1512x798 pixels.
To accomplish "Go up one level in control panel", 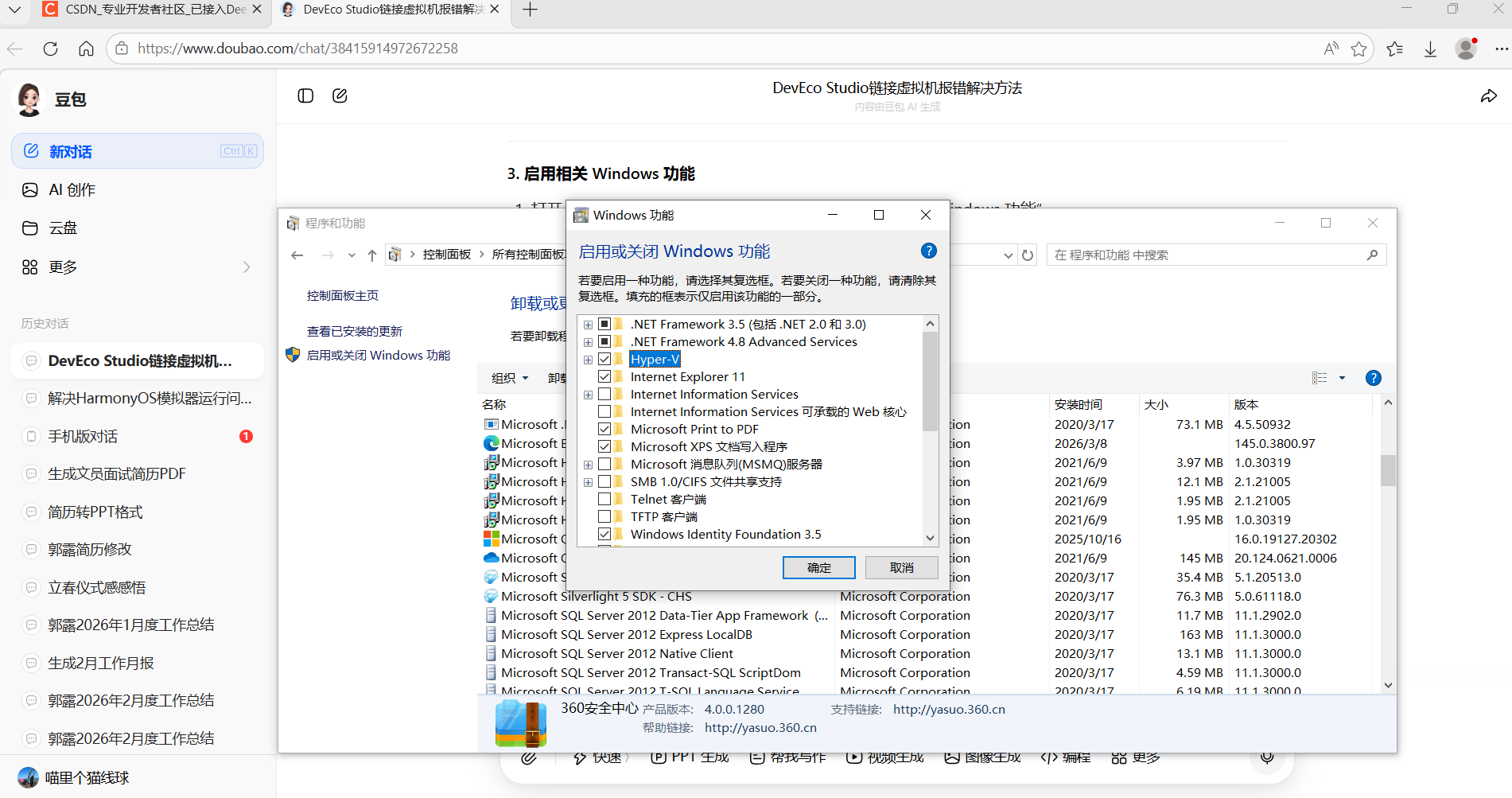I will click(372, 255).
